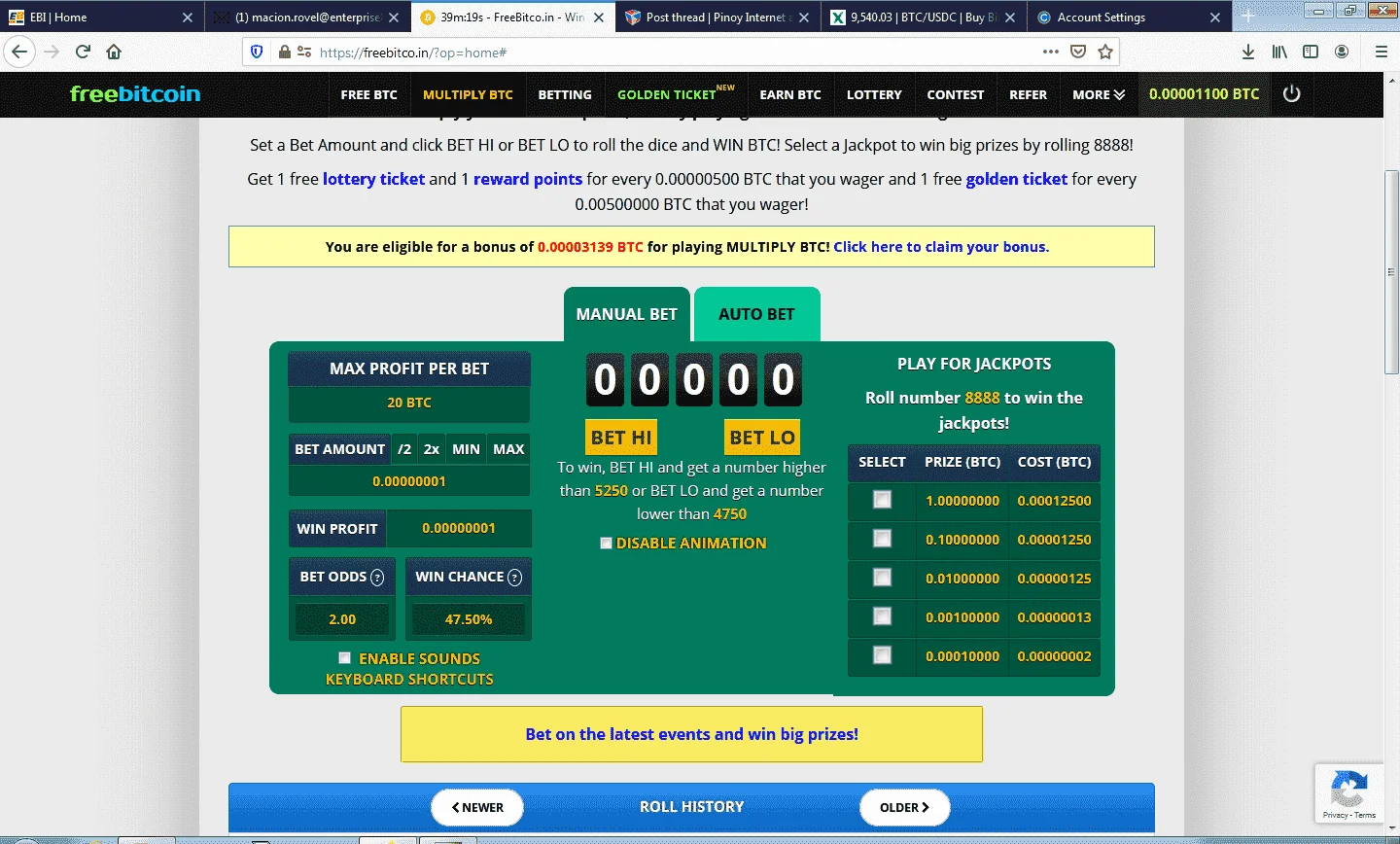Click the bet amount input field
This screenshot has height=844, width=1400.
coord(409,481)
